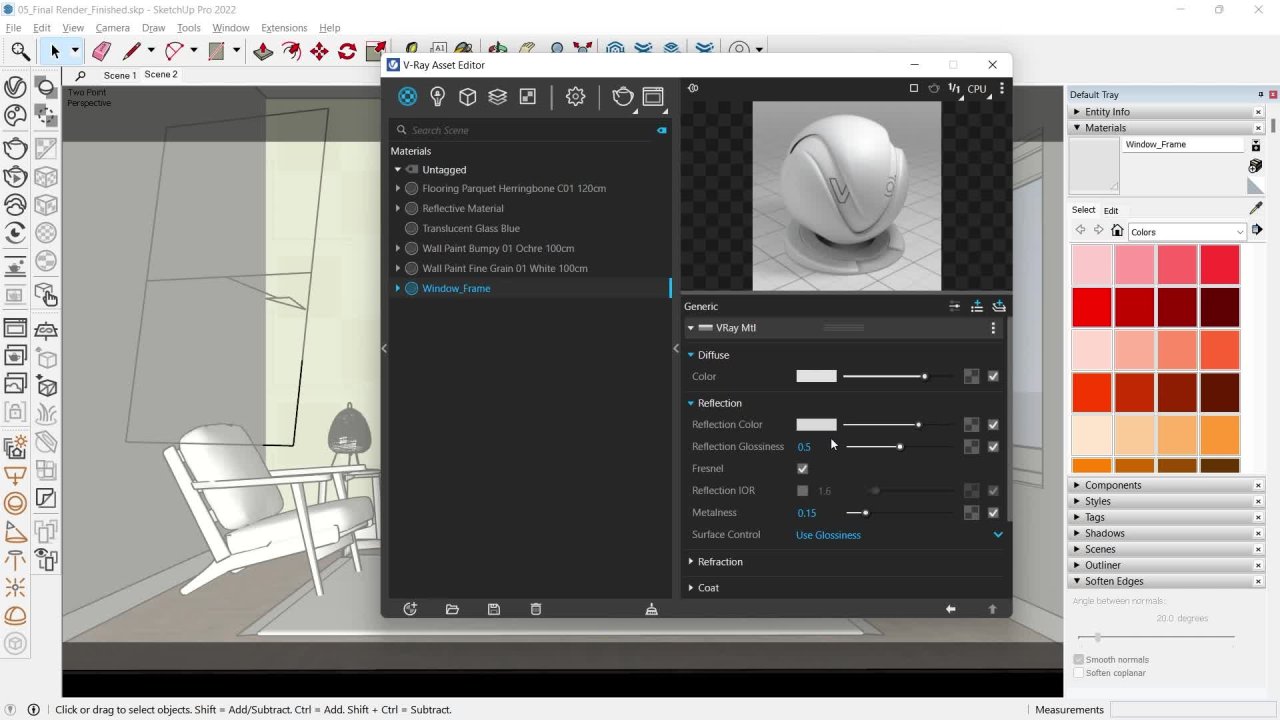Expand Reflective Material tree item
The width and height of the screenshot is (1280, 720).
398,208
